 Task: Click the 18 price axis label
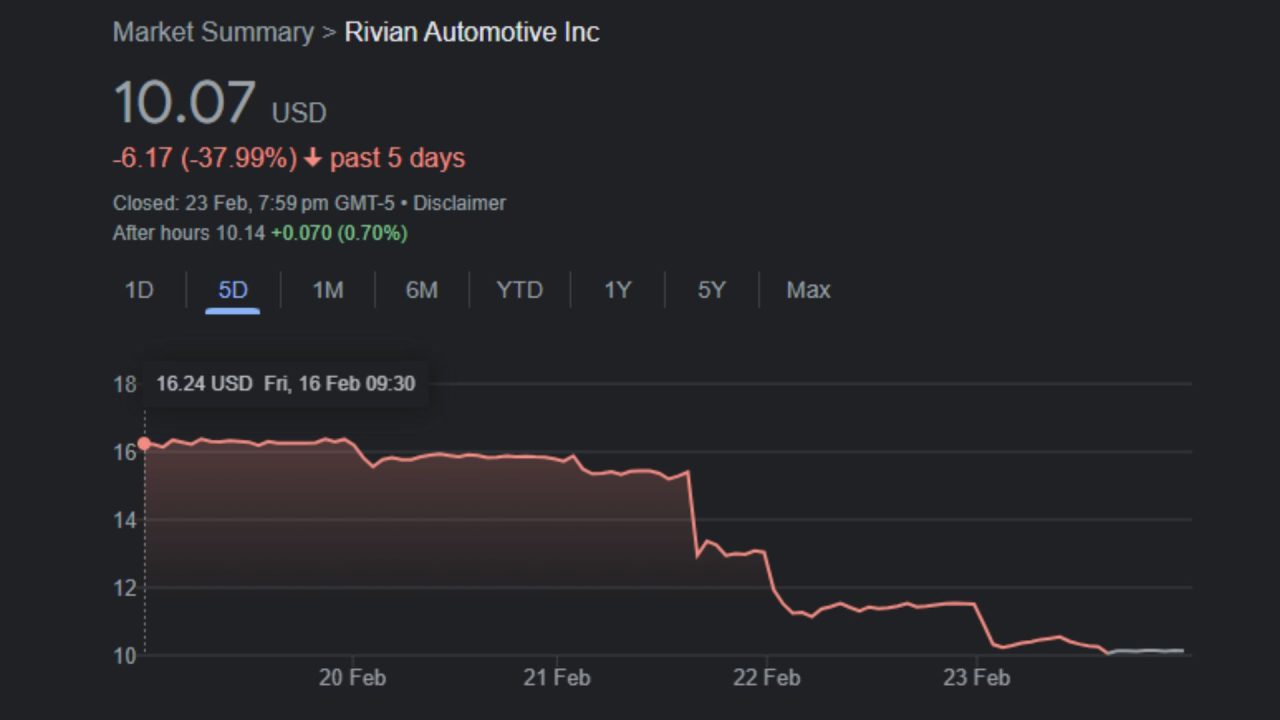(x=124, y=384)
